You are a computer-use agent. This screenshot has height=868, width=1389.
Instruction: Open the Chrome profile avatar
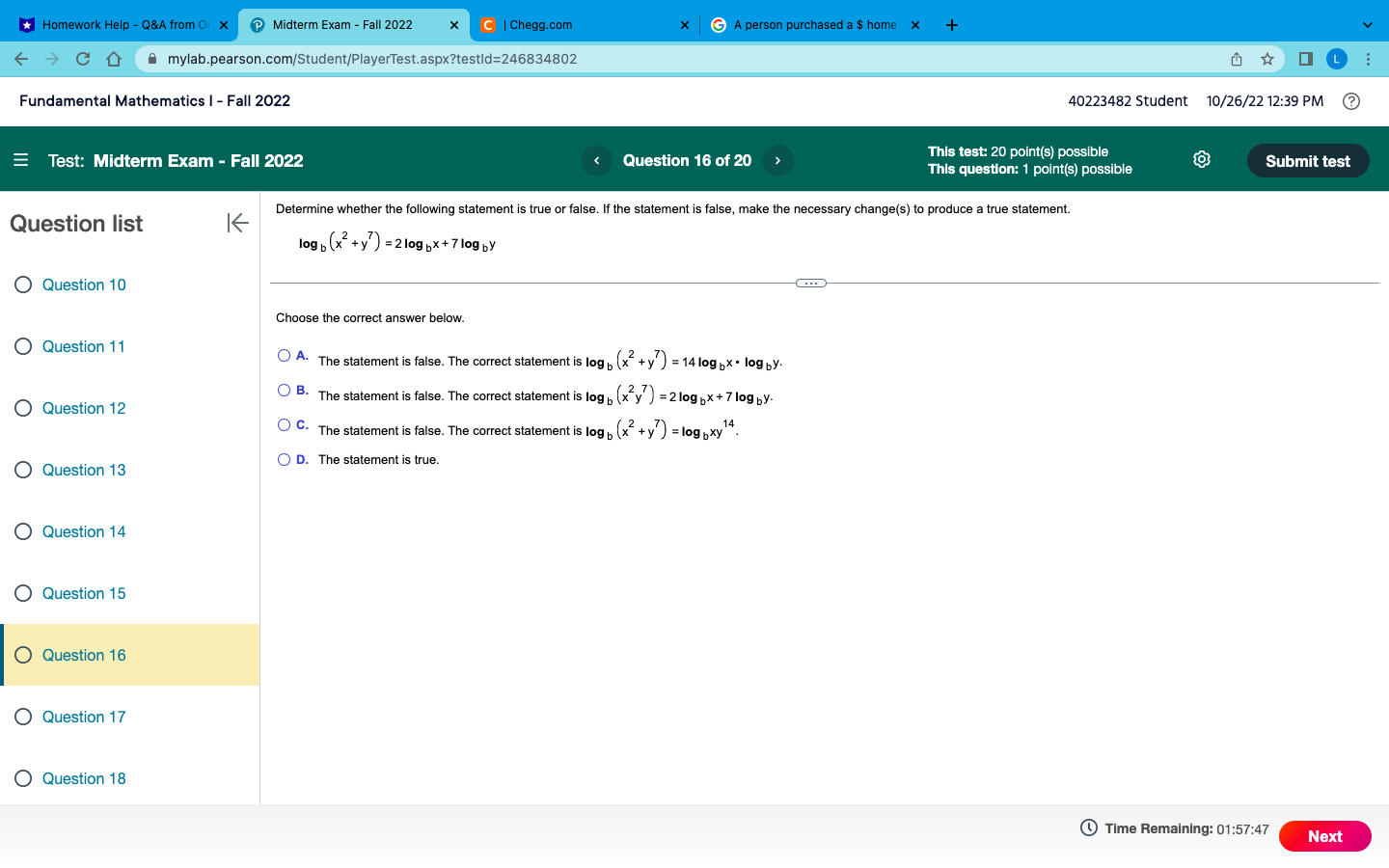coord(1336,59)
